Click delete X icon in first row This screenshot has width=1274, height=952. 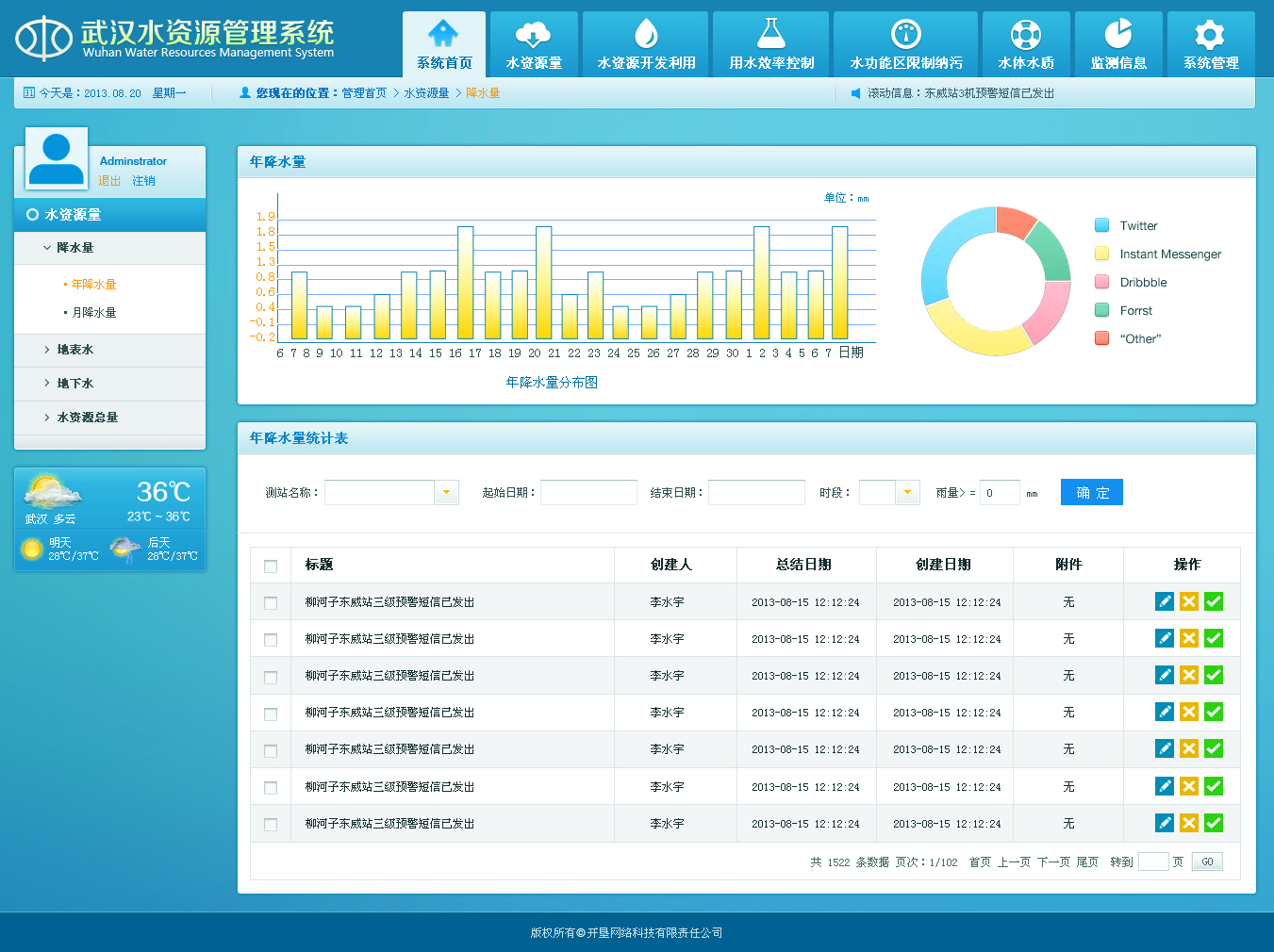[x=1189, y=601]
